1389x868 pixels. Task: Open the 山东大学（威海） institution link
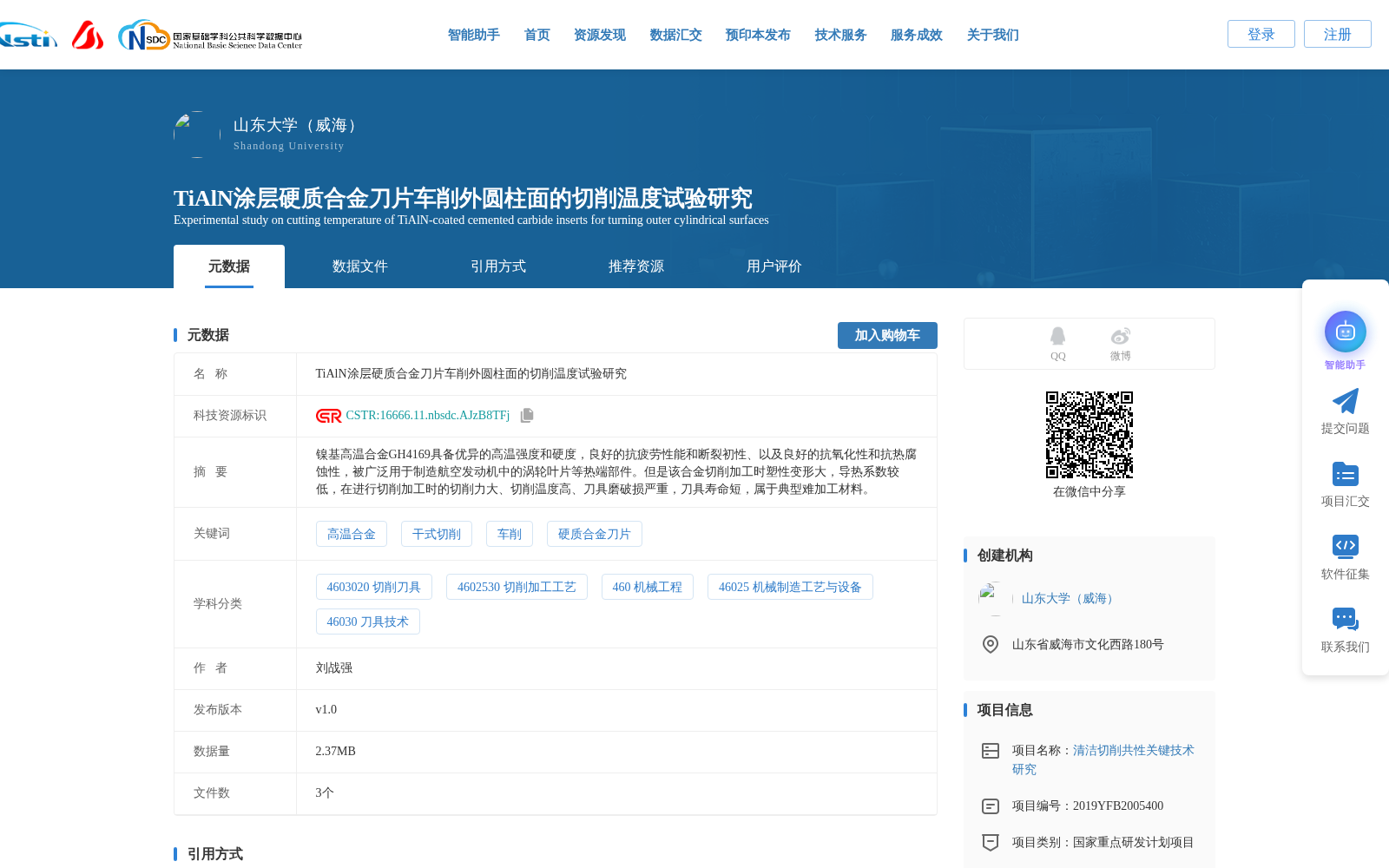(x=1070, y=599)
